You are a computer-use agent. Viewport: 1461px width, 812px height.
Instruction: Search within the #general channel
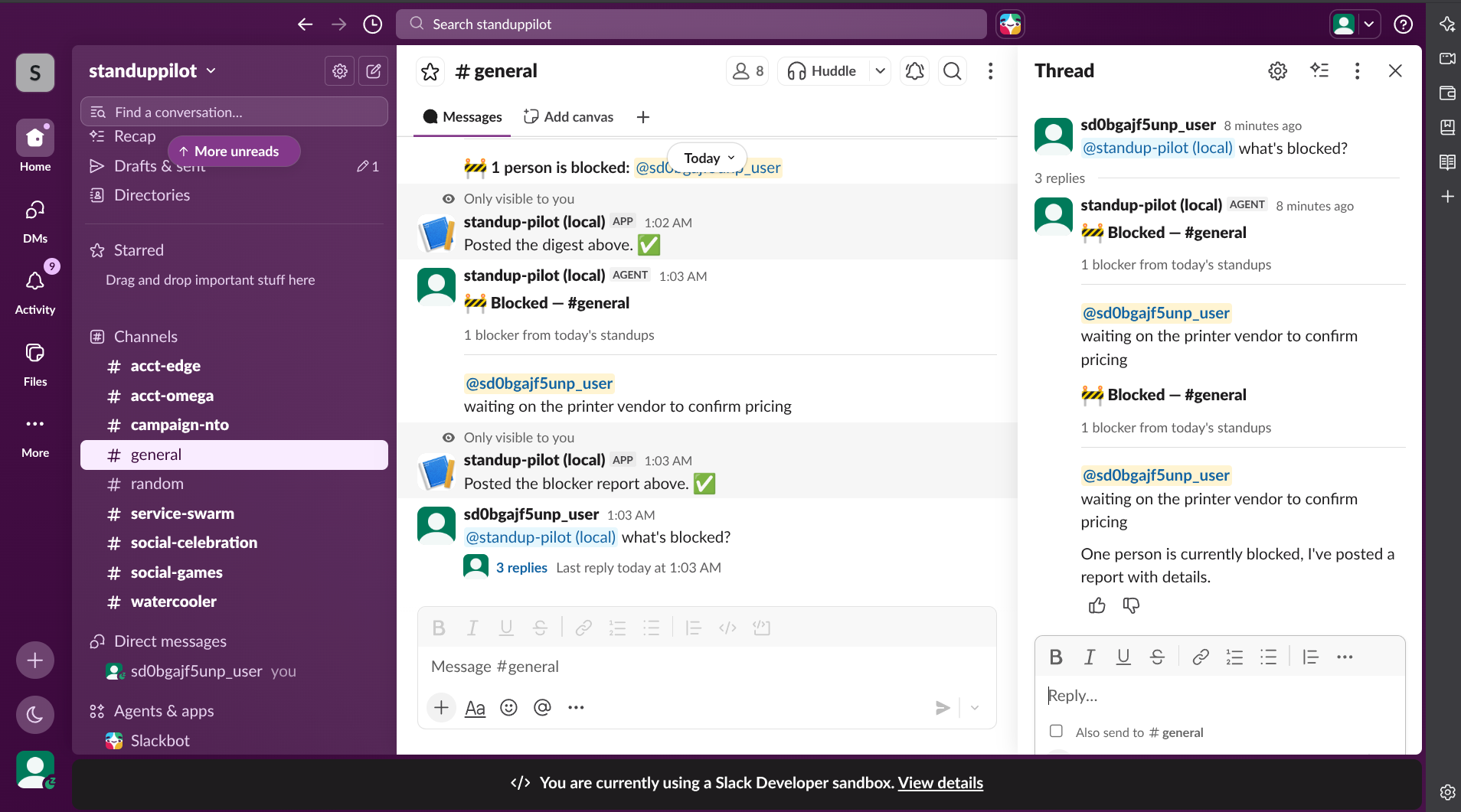tap(953, 71)
